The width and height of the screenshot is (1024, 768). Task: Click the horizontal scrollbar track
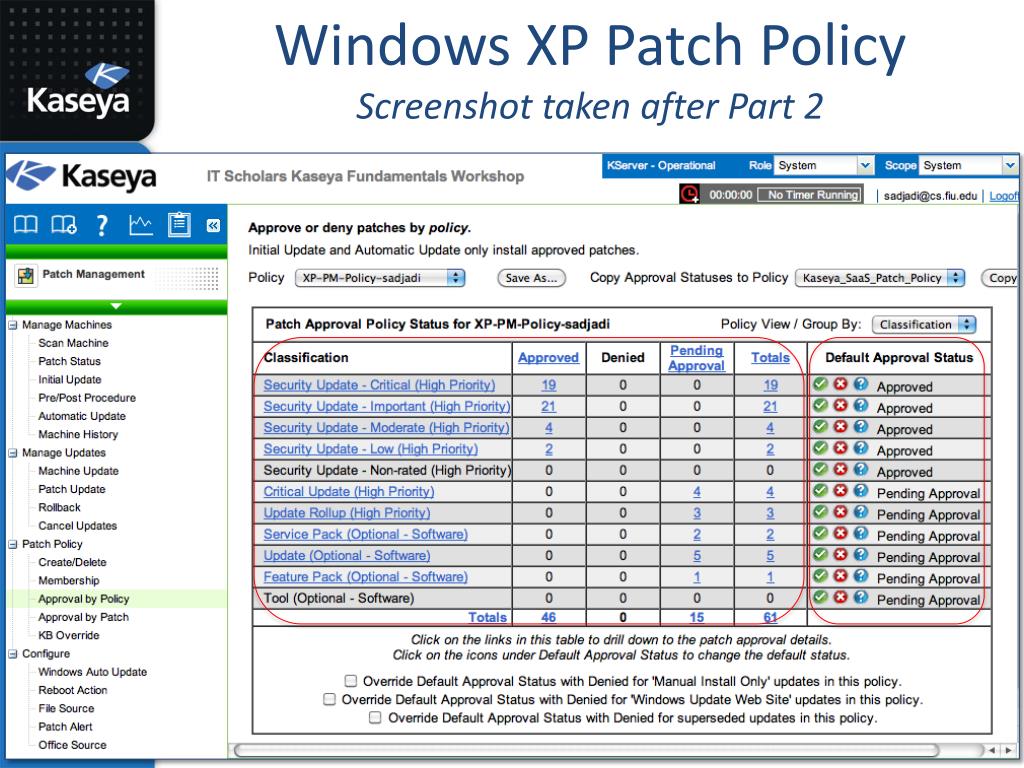(x=607, y=750)
